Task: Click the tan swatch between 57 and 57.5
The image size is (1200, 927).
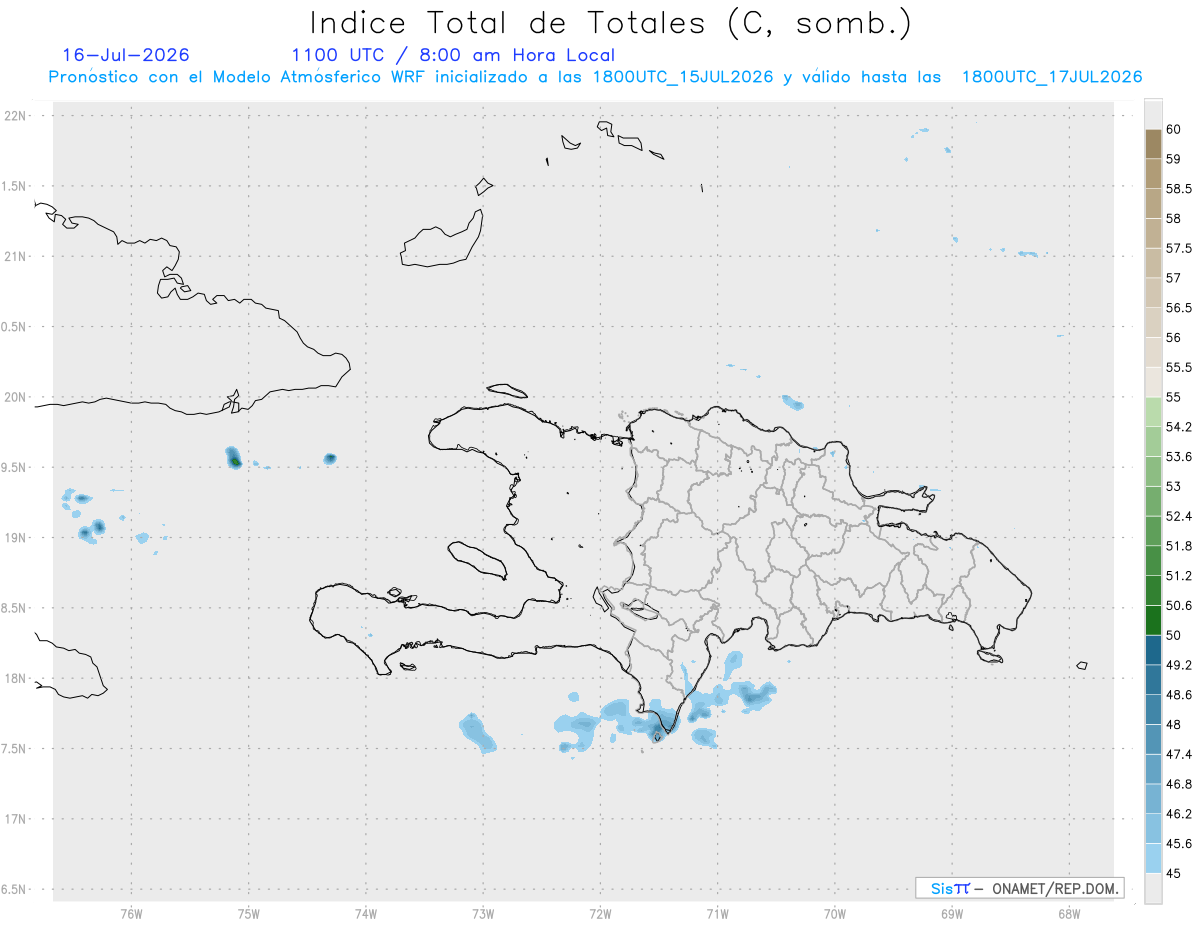Action: tap(1153, 263)
